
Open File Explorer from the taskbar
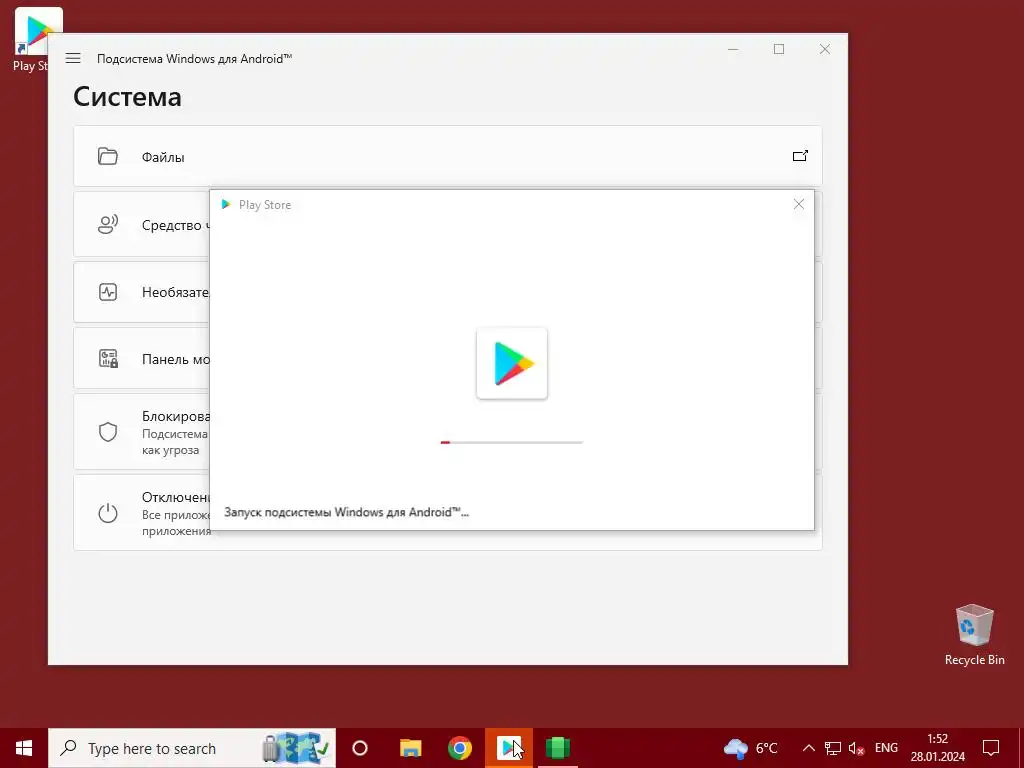click(x=411, y=748)
